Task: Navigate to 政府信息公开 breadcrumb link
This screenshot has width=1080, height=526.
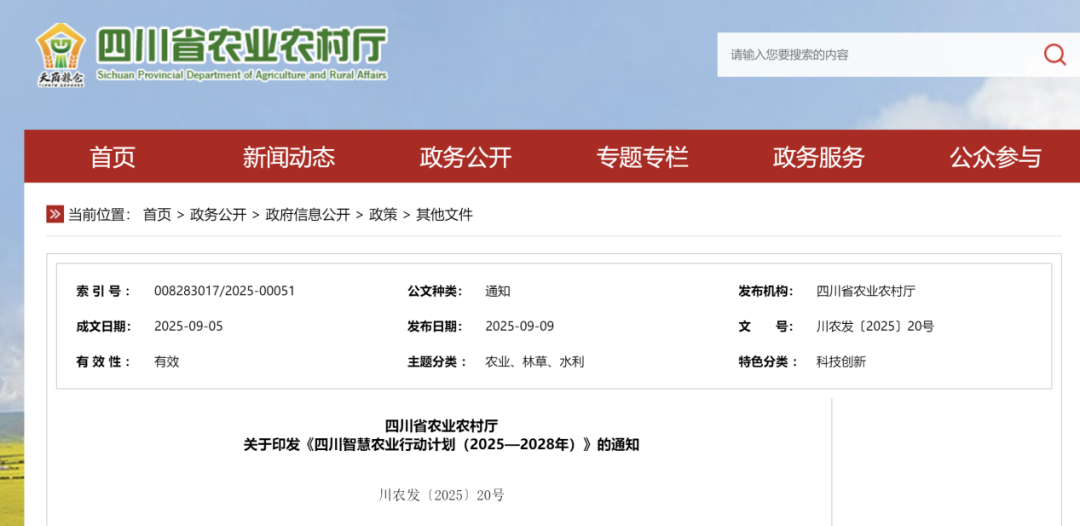Action: (x=307, y=214)
